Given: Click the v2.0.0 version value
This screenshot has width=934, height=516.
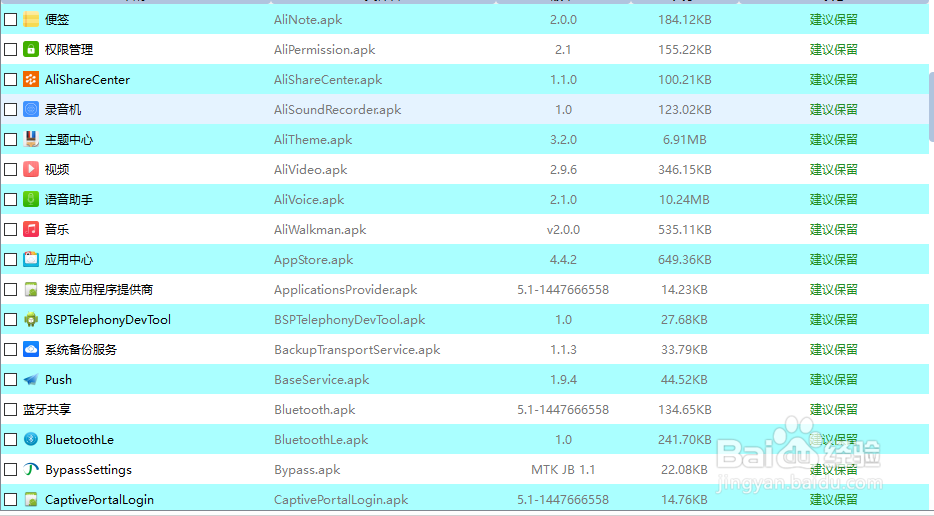Looking at the screenshot, I should tap(563, 229).
